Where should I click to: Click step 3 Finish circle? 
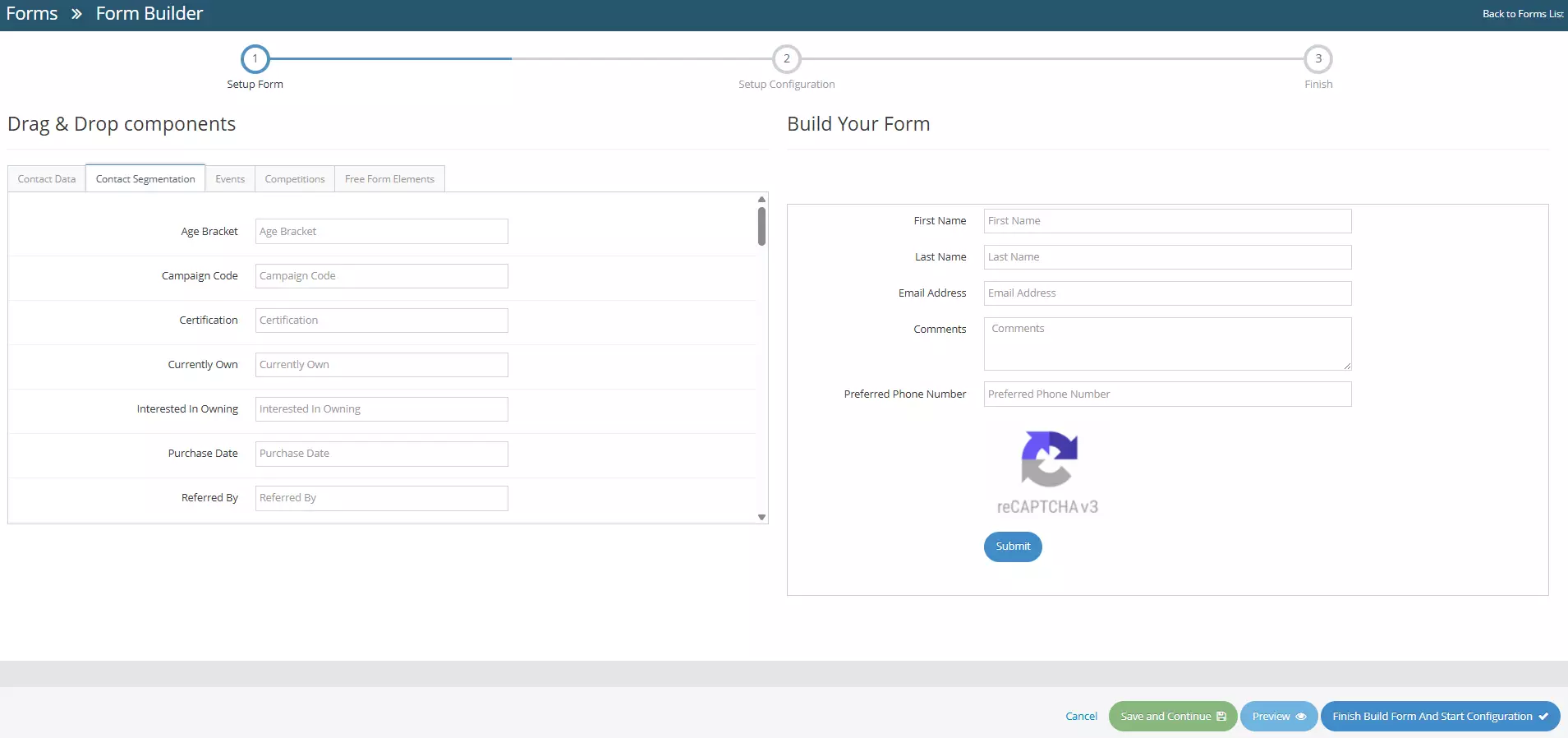[1317, 59]
